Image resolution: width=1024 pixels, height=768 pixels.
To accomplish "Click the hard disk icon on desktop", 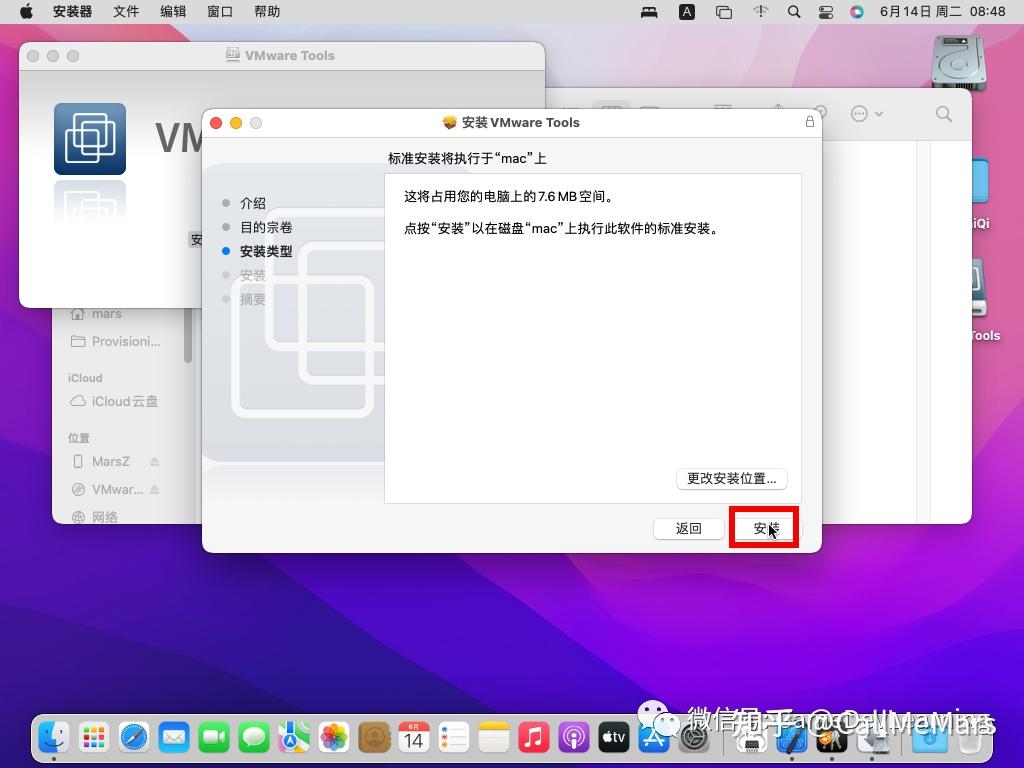I will (x=958, y=63).
